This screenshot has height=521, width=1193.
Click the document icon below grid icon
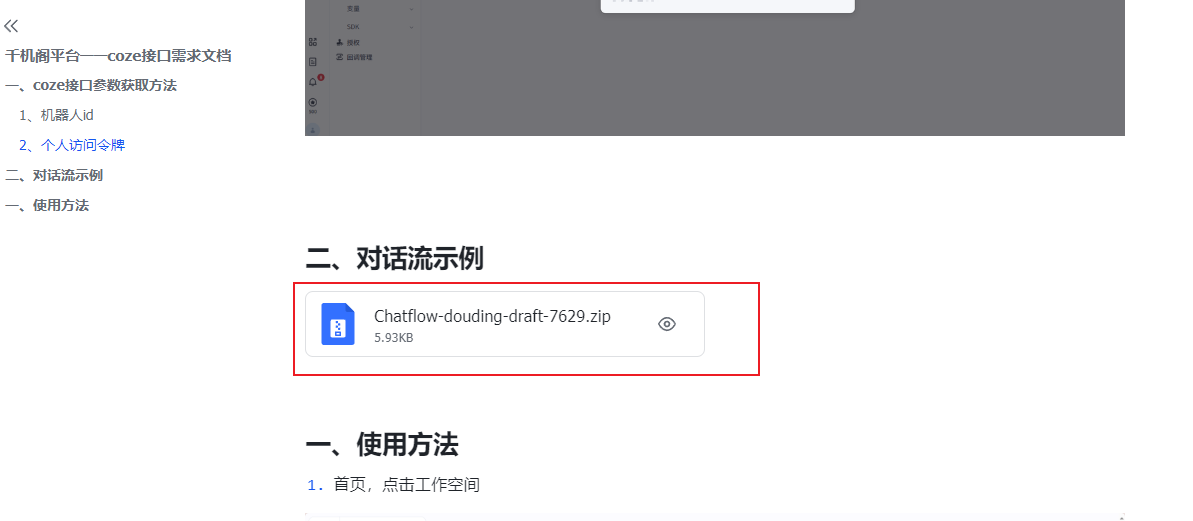313,62
